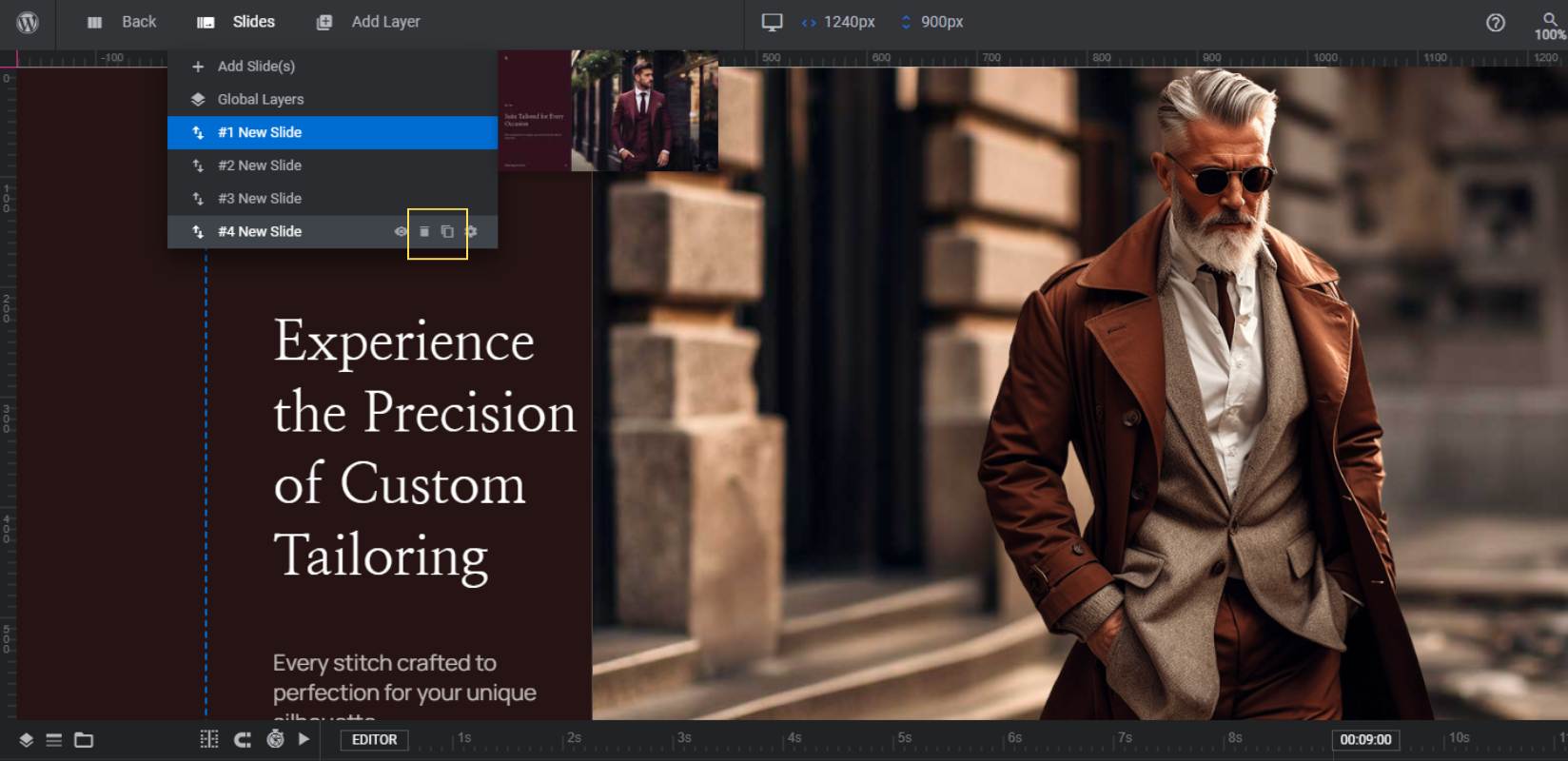This screenshot has height=761, width=1568.
Task: Click the 00:09:00 timeline end marker
Action: tap(1365, 740)
